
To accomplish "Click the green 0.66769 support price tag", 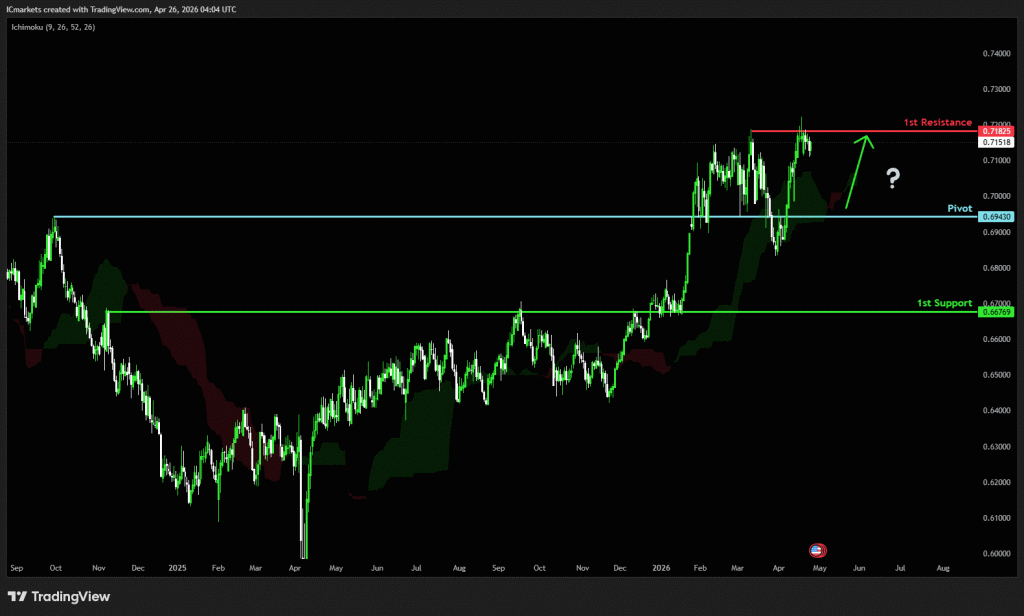I will (997, 312).
